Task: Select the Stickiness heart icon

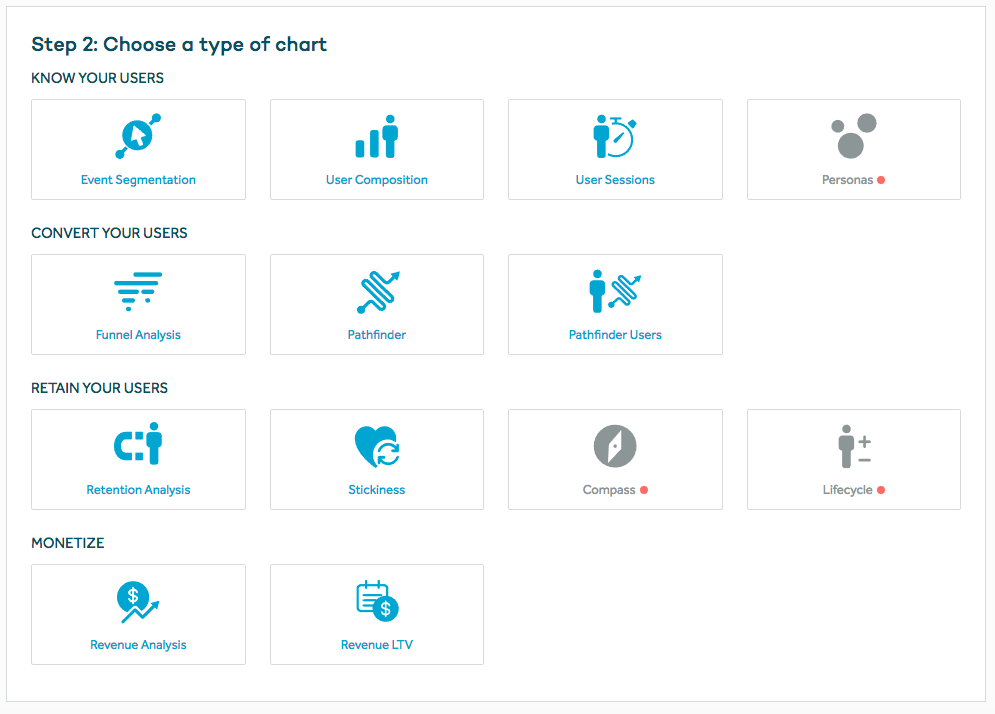Action: (377, 447)
